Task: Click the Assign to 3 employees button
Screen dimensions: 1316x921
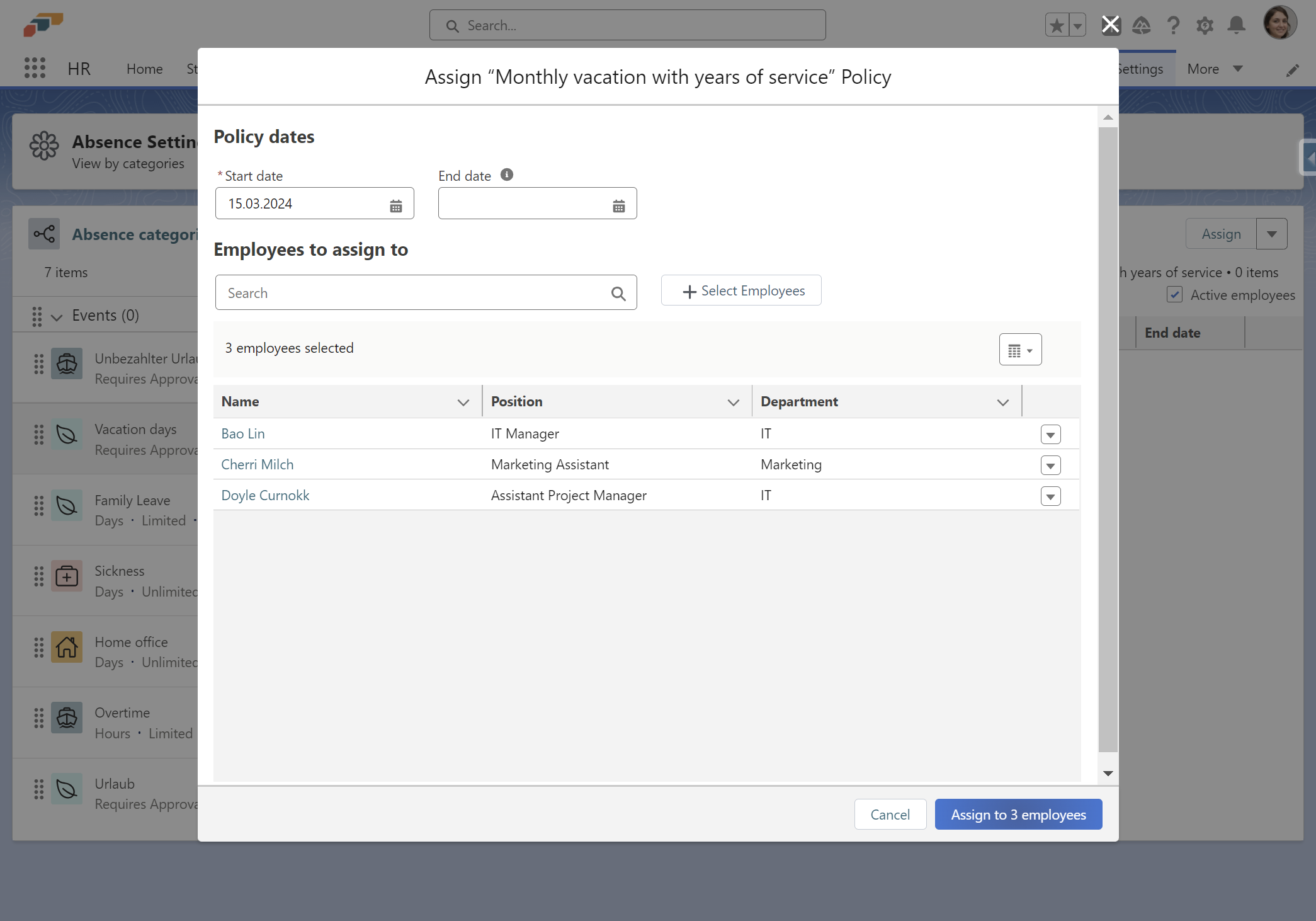Action: click(x=1018, y=814)
